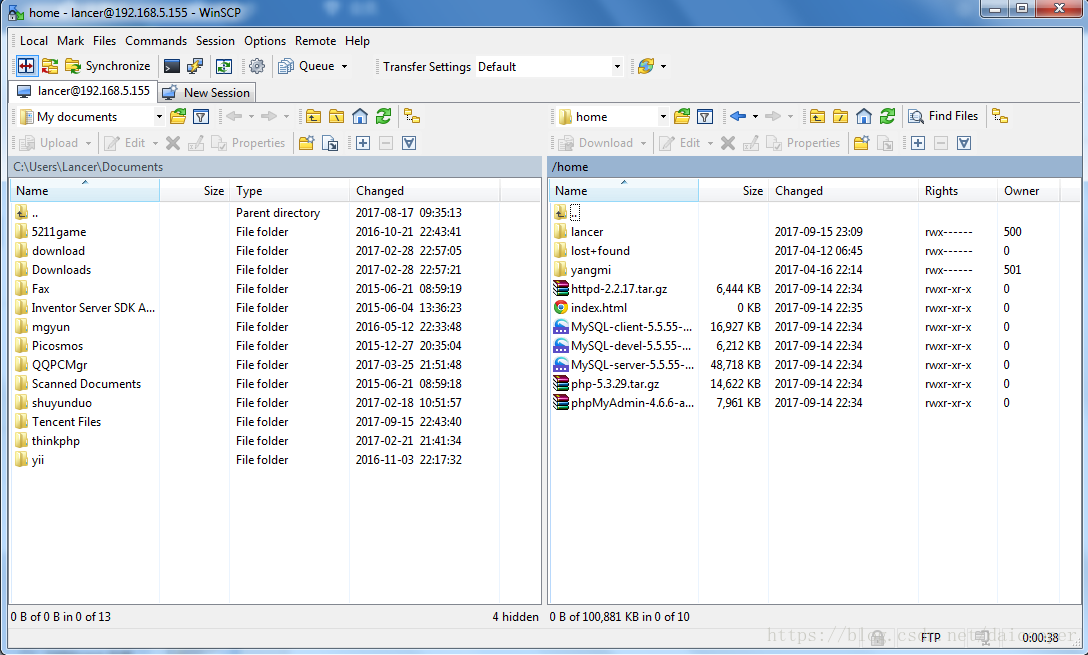Click the local Select Files plus icon

tap(363, 143)
